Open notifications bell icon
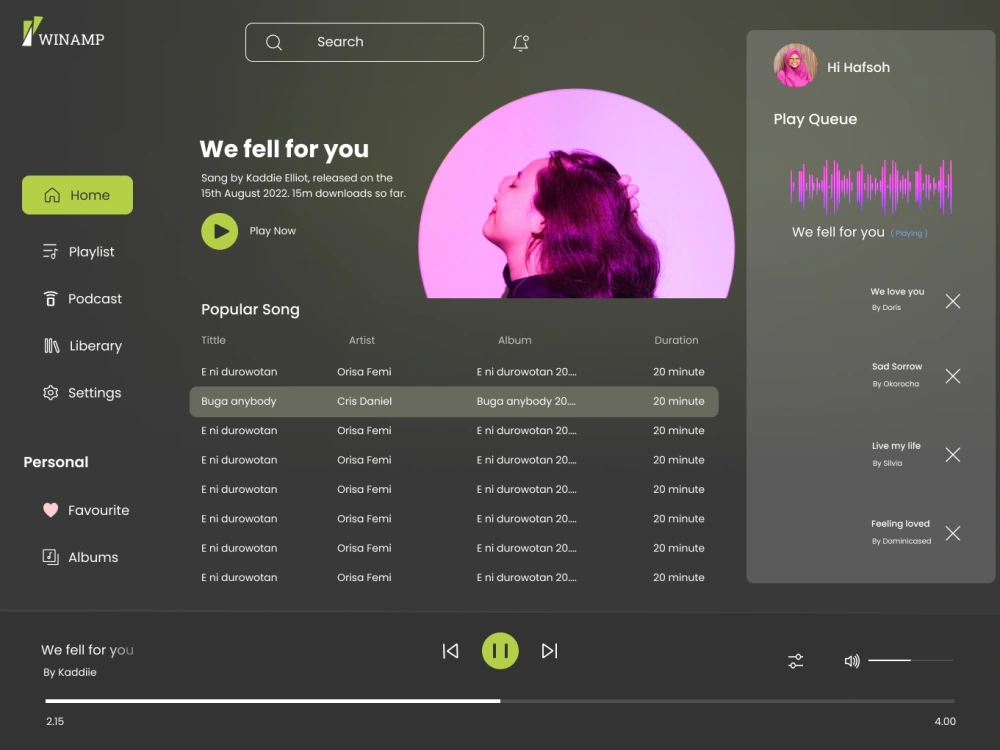The image size is (1000, 750). (521, 43)
